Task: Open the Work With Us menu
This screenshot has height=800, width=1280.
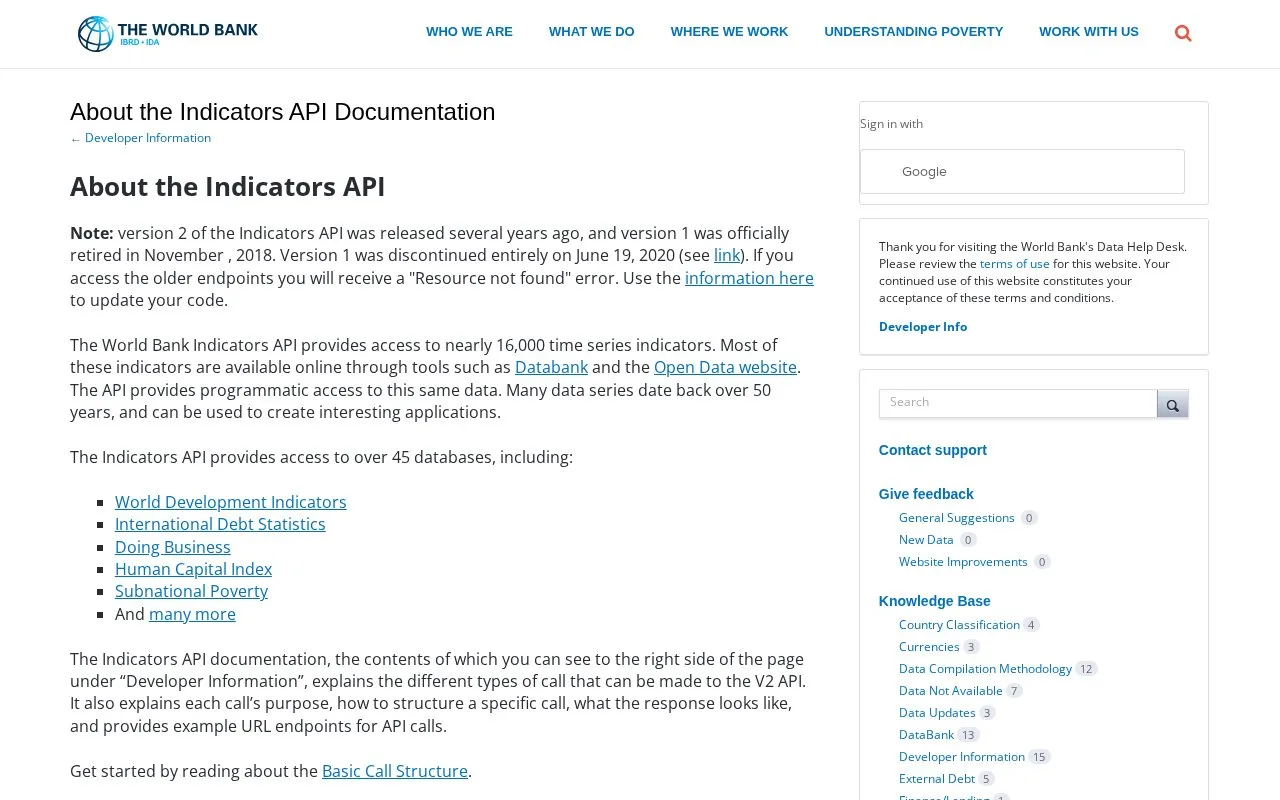Action: (1088, 32)
